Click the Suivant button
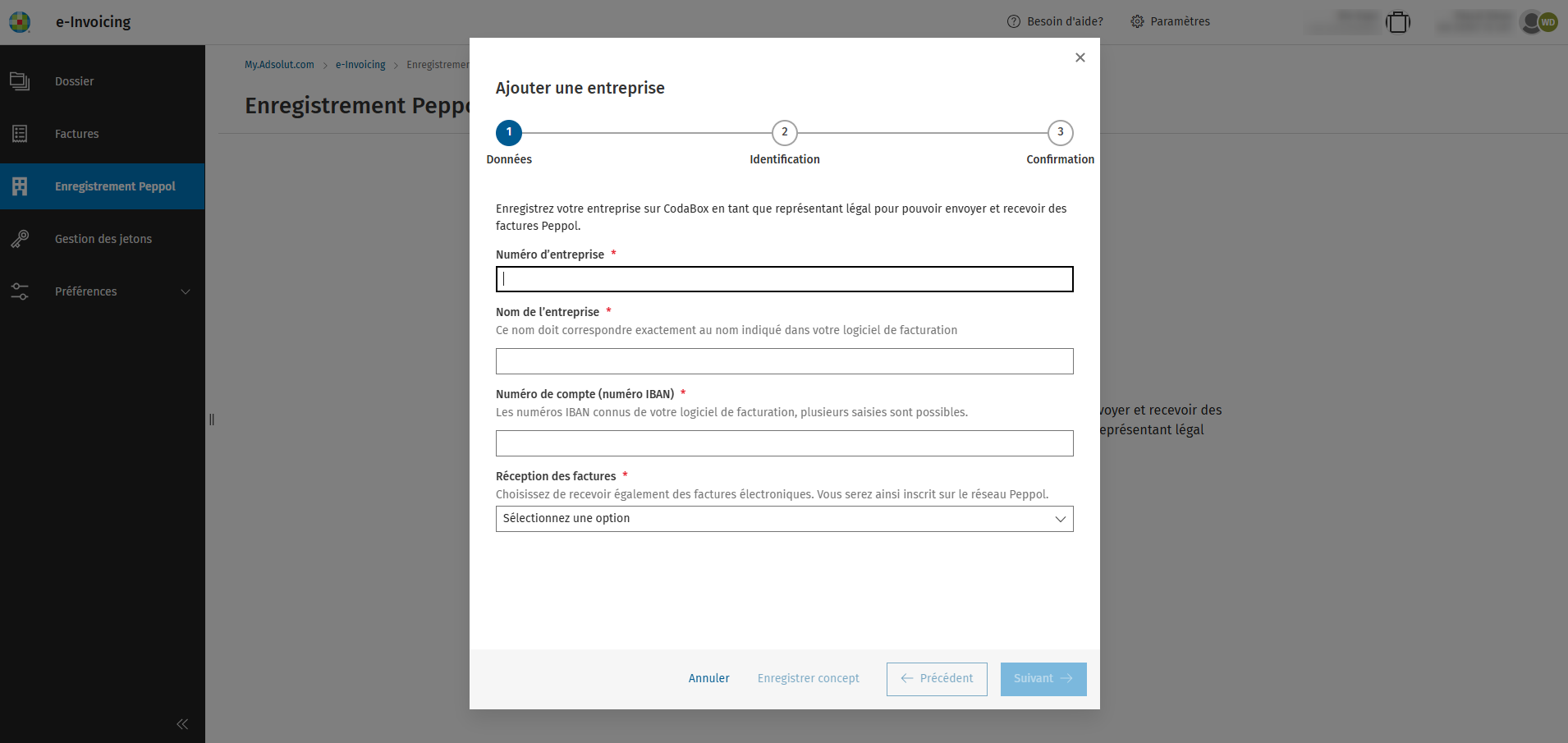Image resolution: width=1568 pixels, height=743 pixels. (x=1043, y=679)
